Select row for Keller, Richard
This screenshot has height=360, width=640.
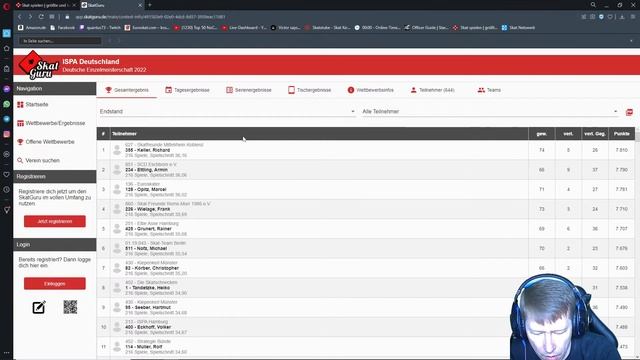pyautogui.click(x=366, y=150)
